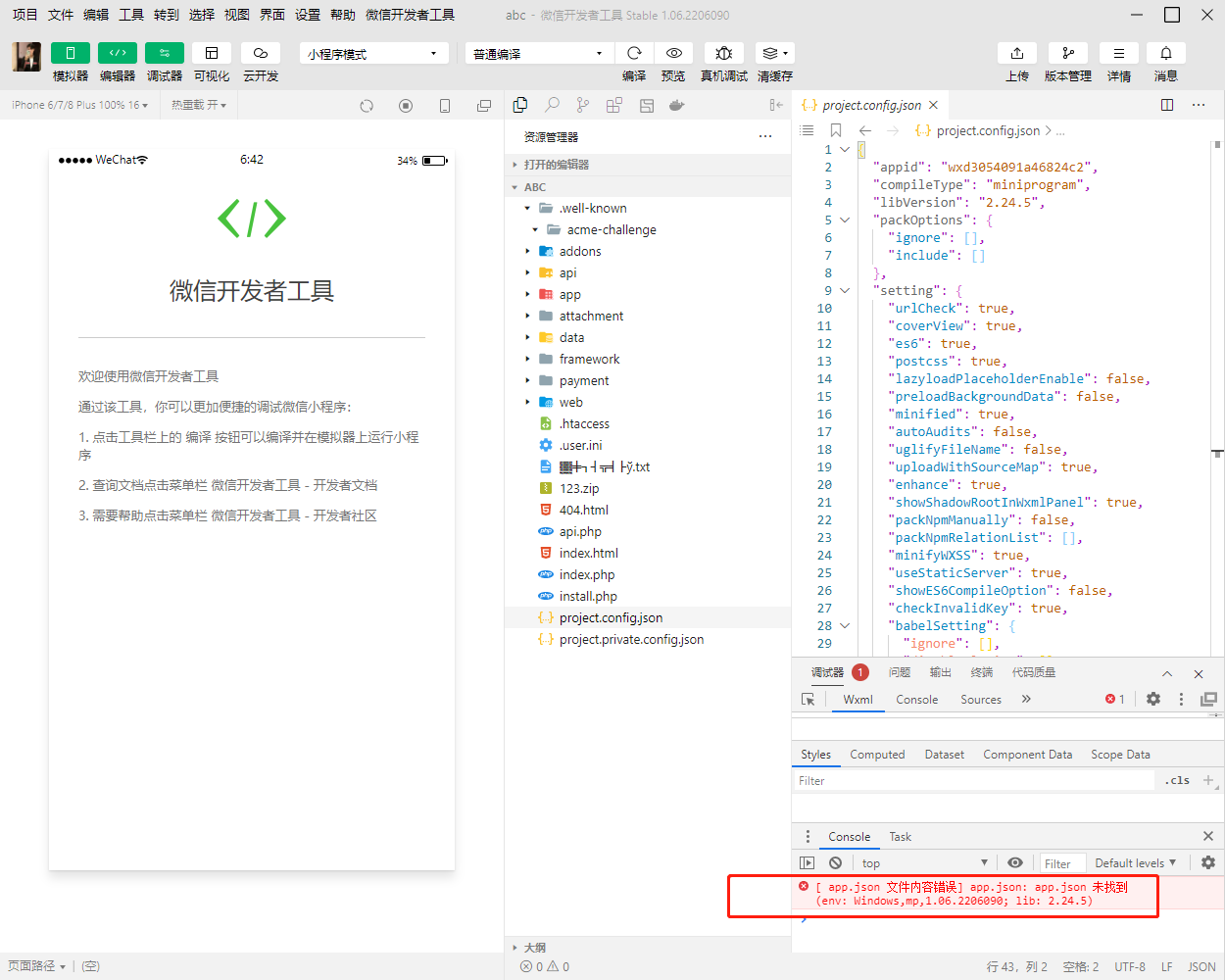This screenshot has height=980, width=1225.
Task: Switch to the 输出 output tab
Action: click(x=941, y=672)
